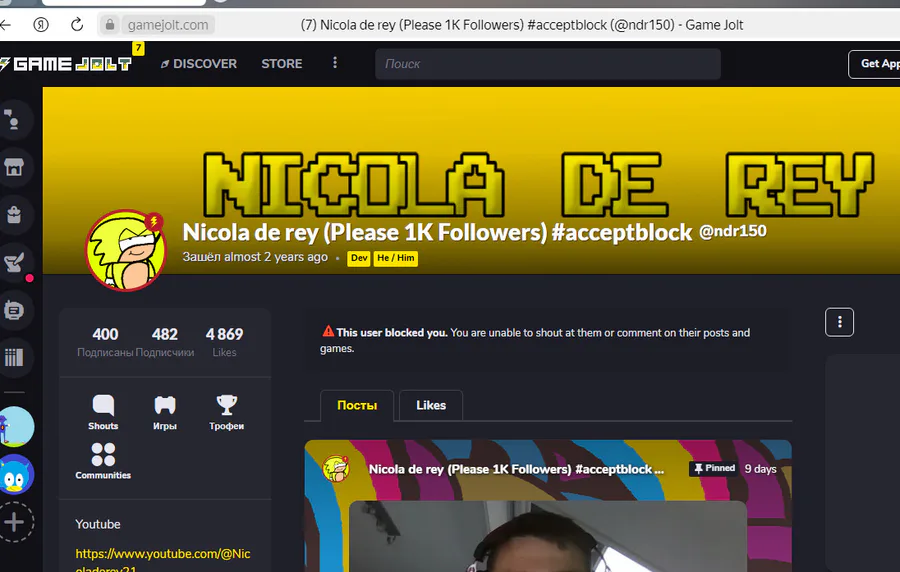Click the @ndr150 username
Viewport: 900px width, 572px height.
coord(732,231)
